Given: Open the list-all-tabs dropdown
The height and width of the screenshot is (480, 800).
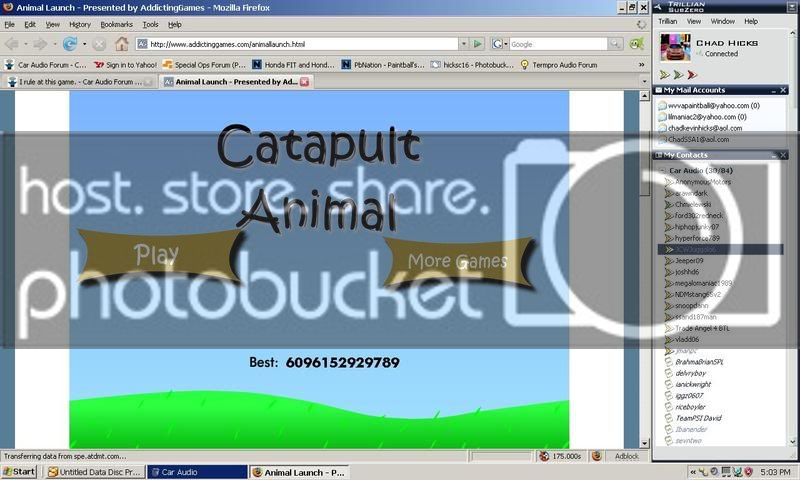Looking at the screenshot, I should tap(644, 81).
